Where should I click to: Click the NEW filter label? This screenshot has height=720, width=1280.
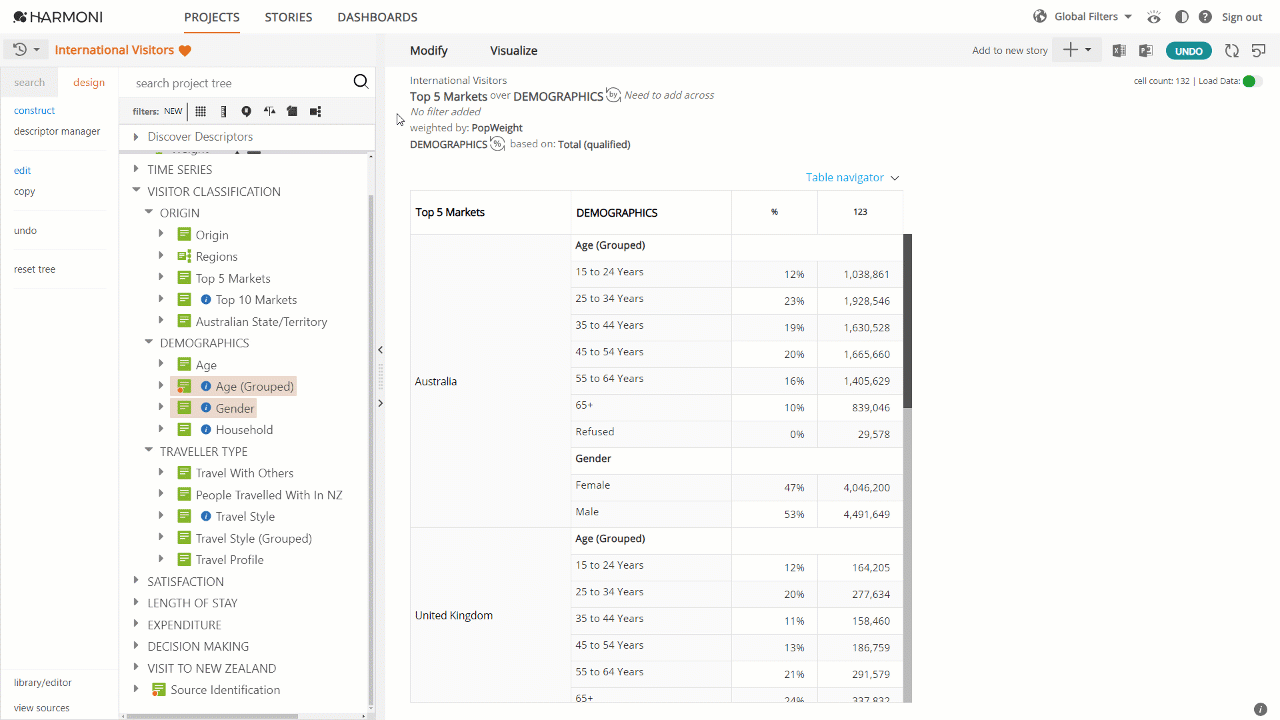174,112
